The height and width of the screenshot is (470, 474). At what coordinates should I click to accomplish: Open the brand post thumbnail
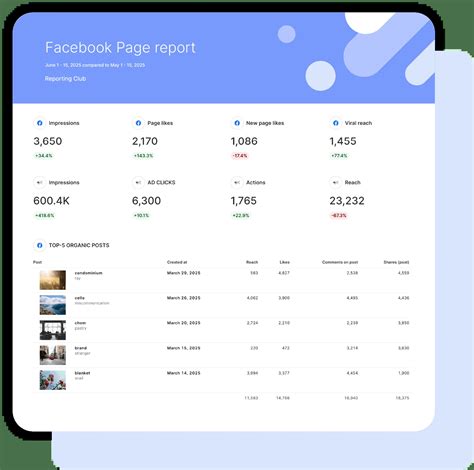[53, 355]
